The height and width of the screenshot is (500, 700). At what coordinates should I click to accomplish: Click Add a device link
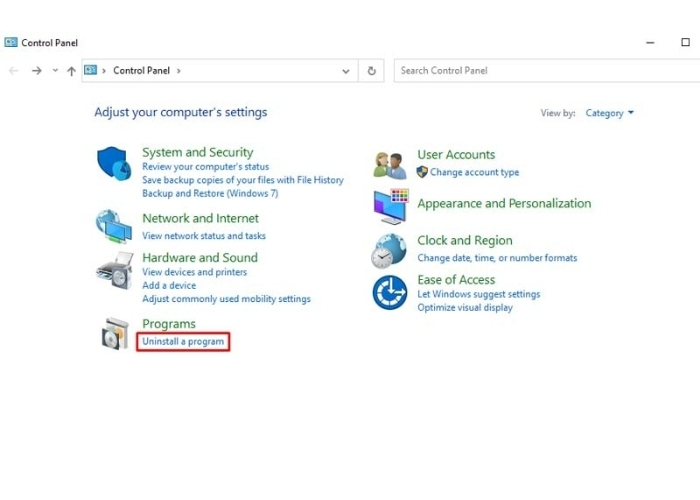[169, 285]
